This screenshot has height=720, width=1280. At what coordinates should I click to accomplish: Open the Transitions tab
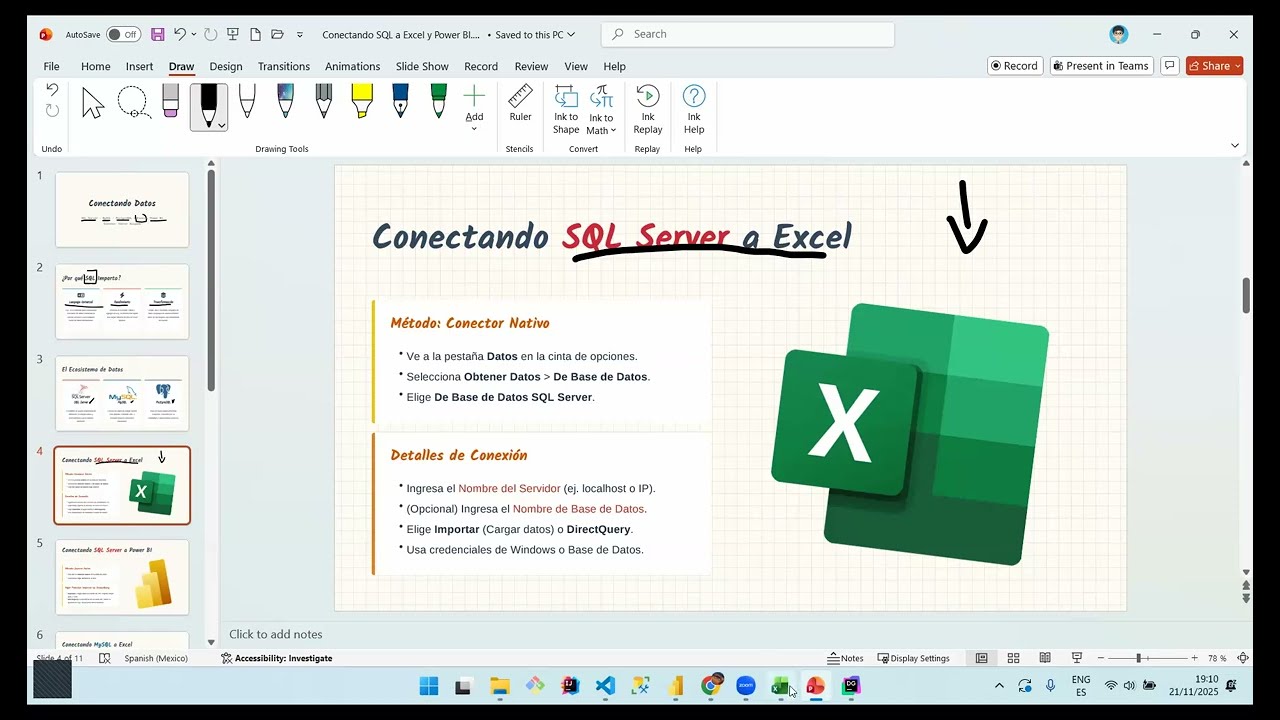tap(284, 66)
